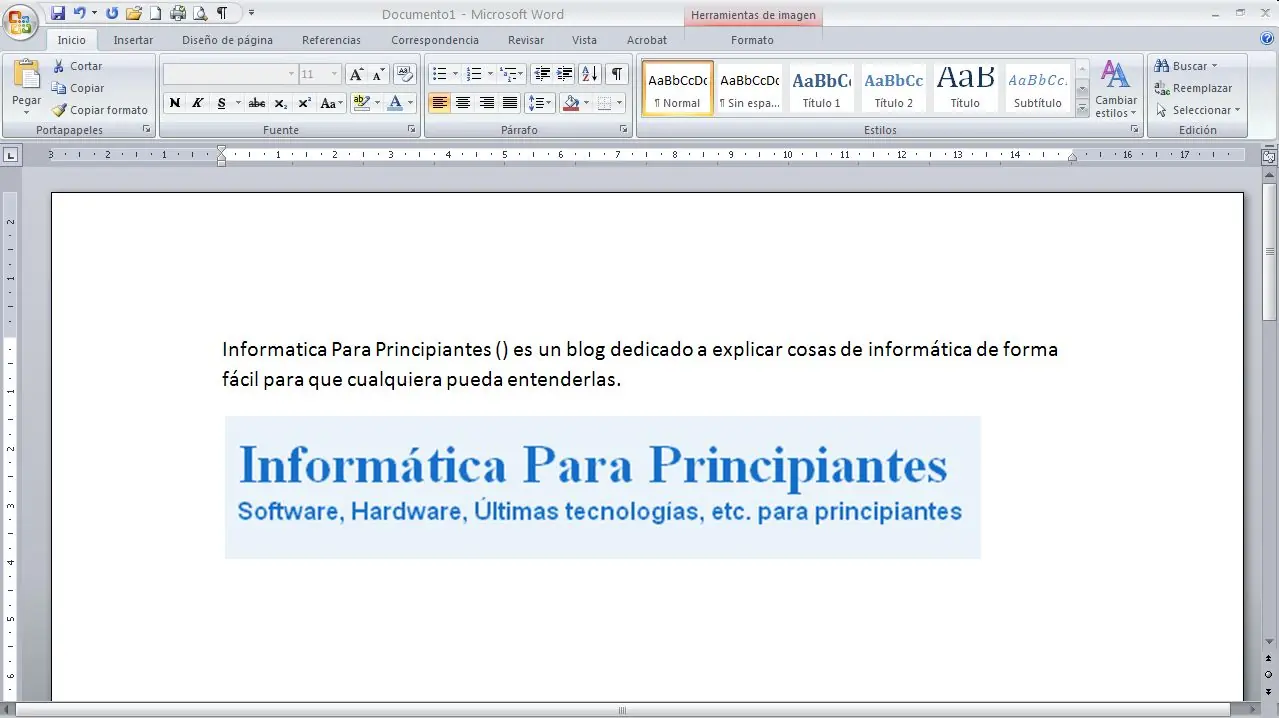Apply the Título 1 style
The image size is (1279, 718).
[822, 89]
